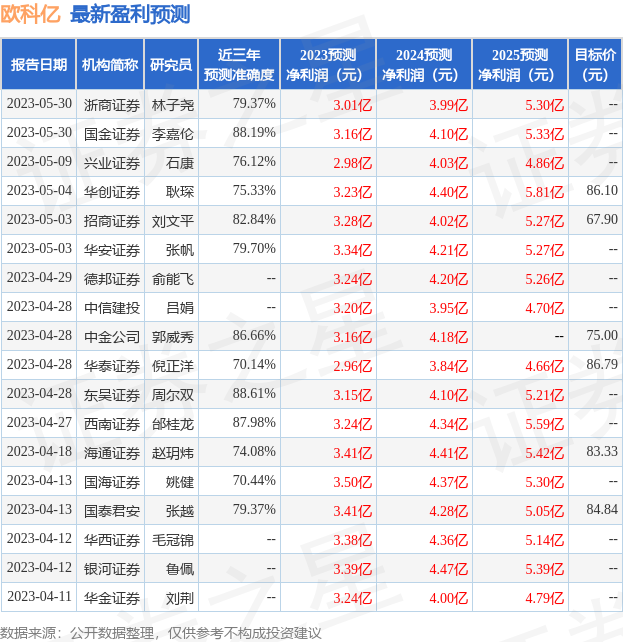Click the 67.90 target price value
623x642 pixels.
(602, 219)
